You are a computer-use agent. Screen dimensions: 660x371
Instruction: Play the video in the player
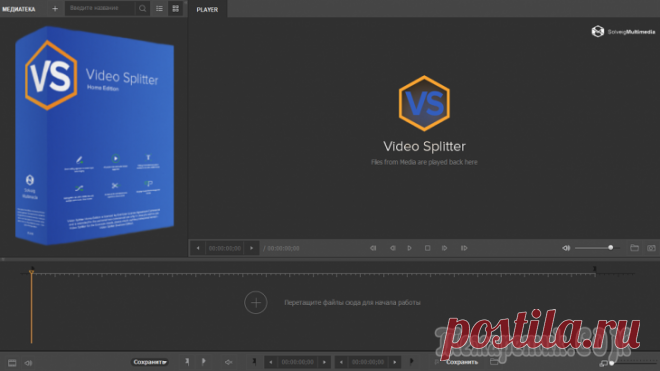tap(410, 248)
